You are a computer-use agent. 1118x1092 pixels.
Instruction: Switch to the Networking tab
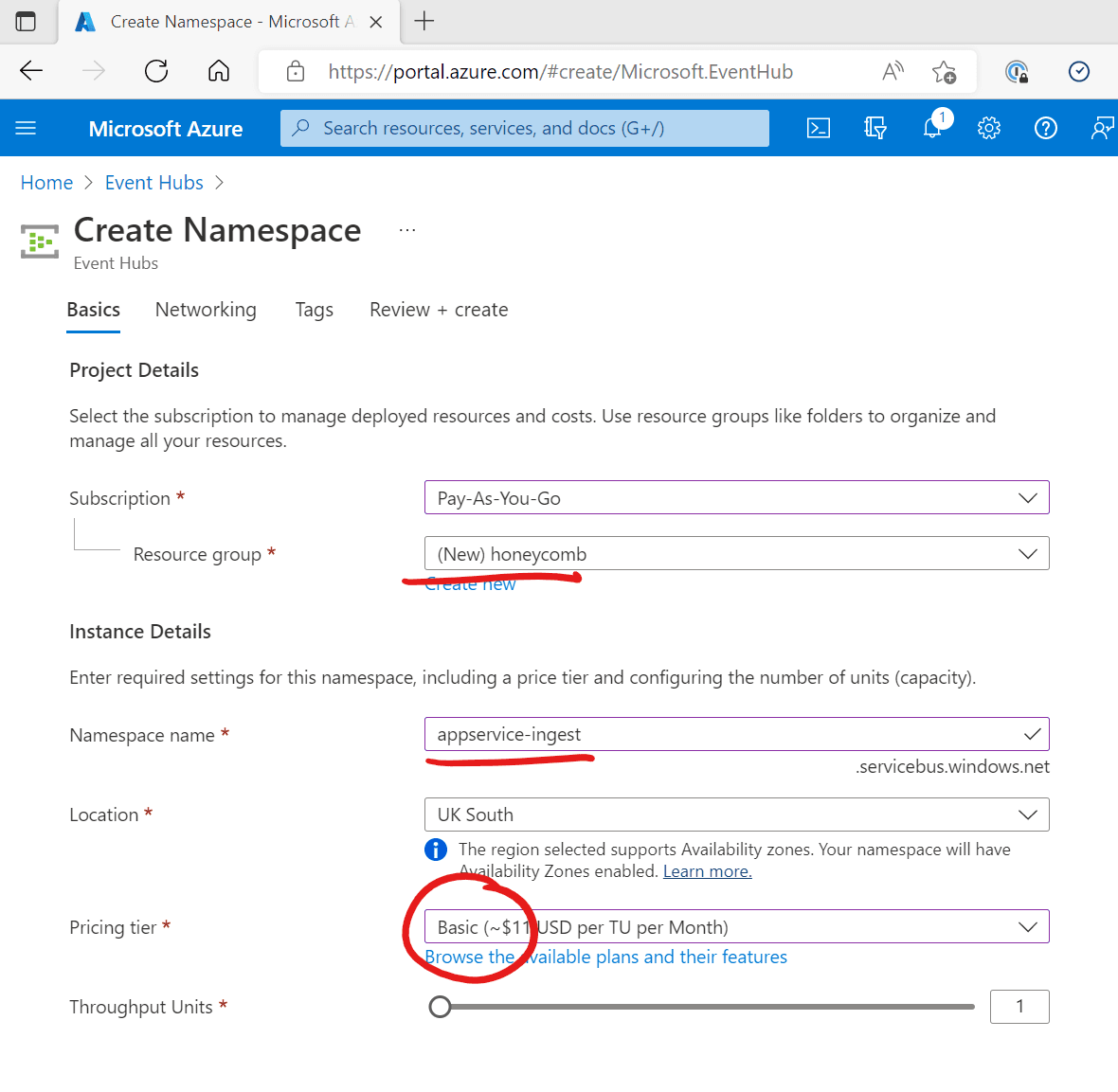[206, 310]
